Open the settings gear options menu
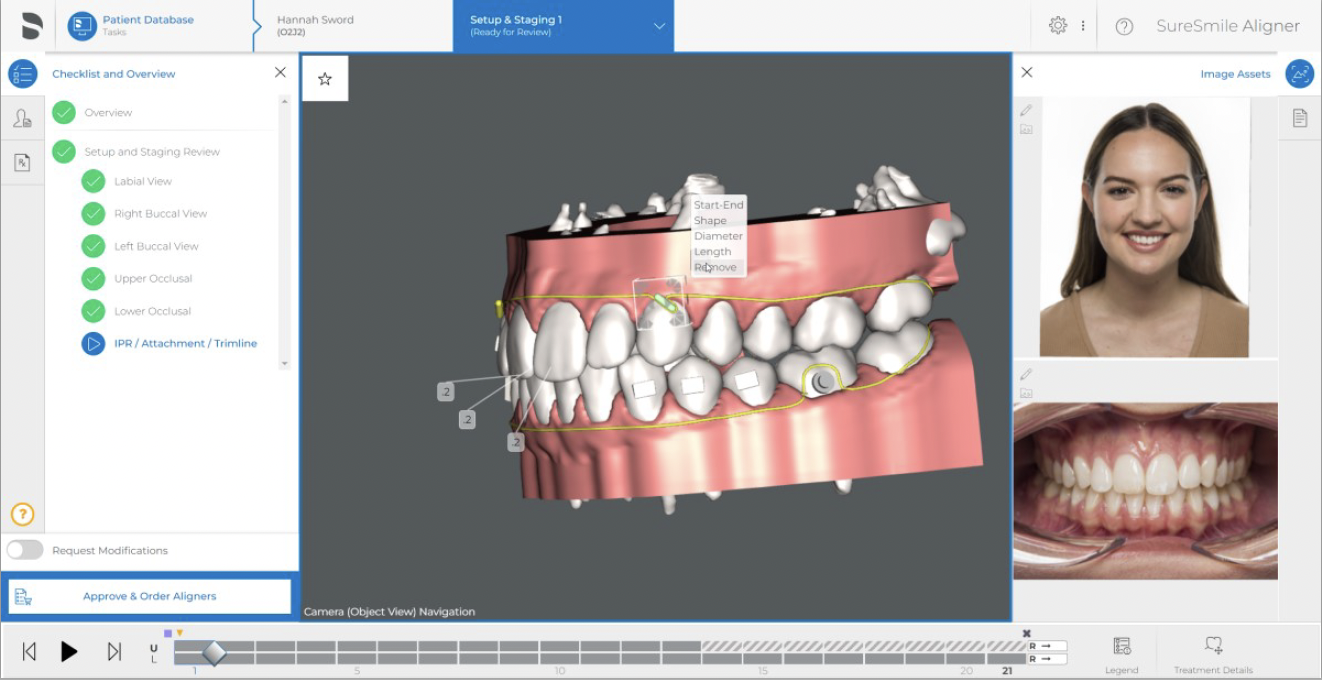The image size is (1322, 680). pos(1058,26)
